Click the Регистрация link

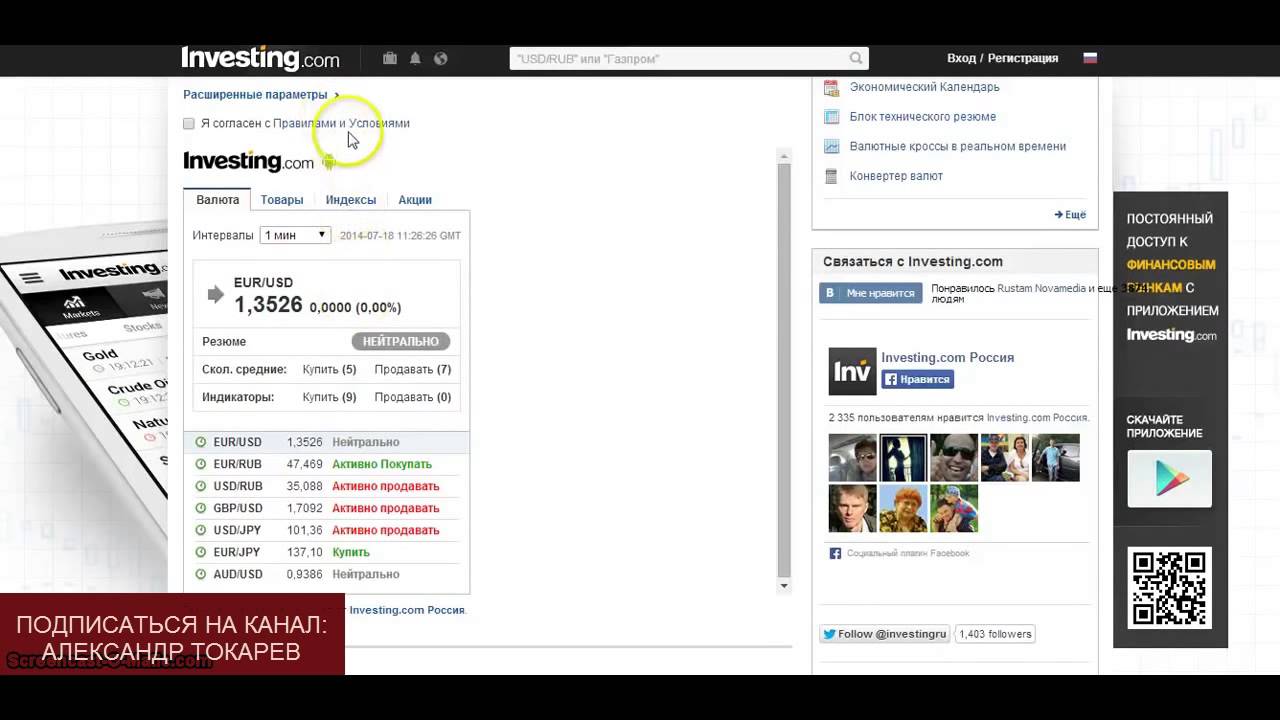pos(1023,58)
